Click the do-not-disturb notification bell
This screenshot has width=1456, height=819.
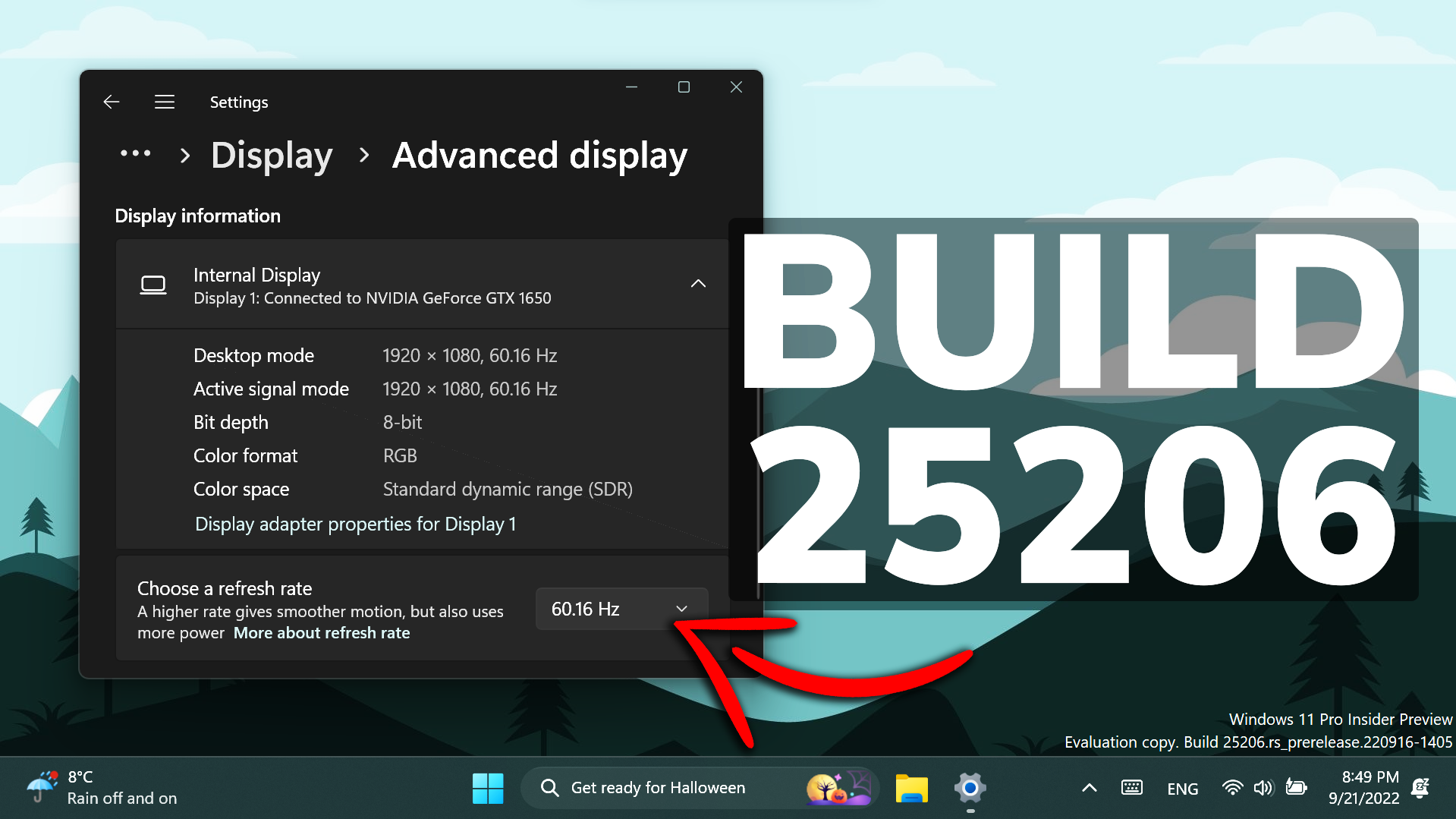[x=1420, y=788]
